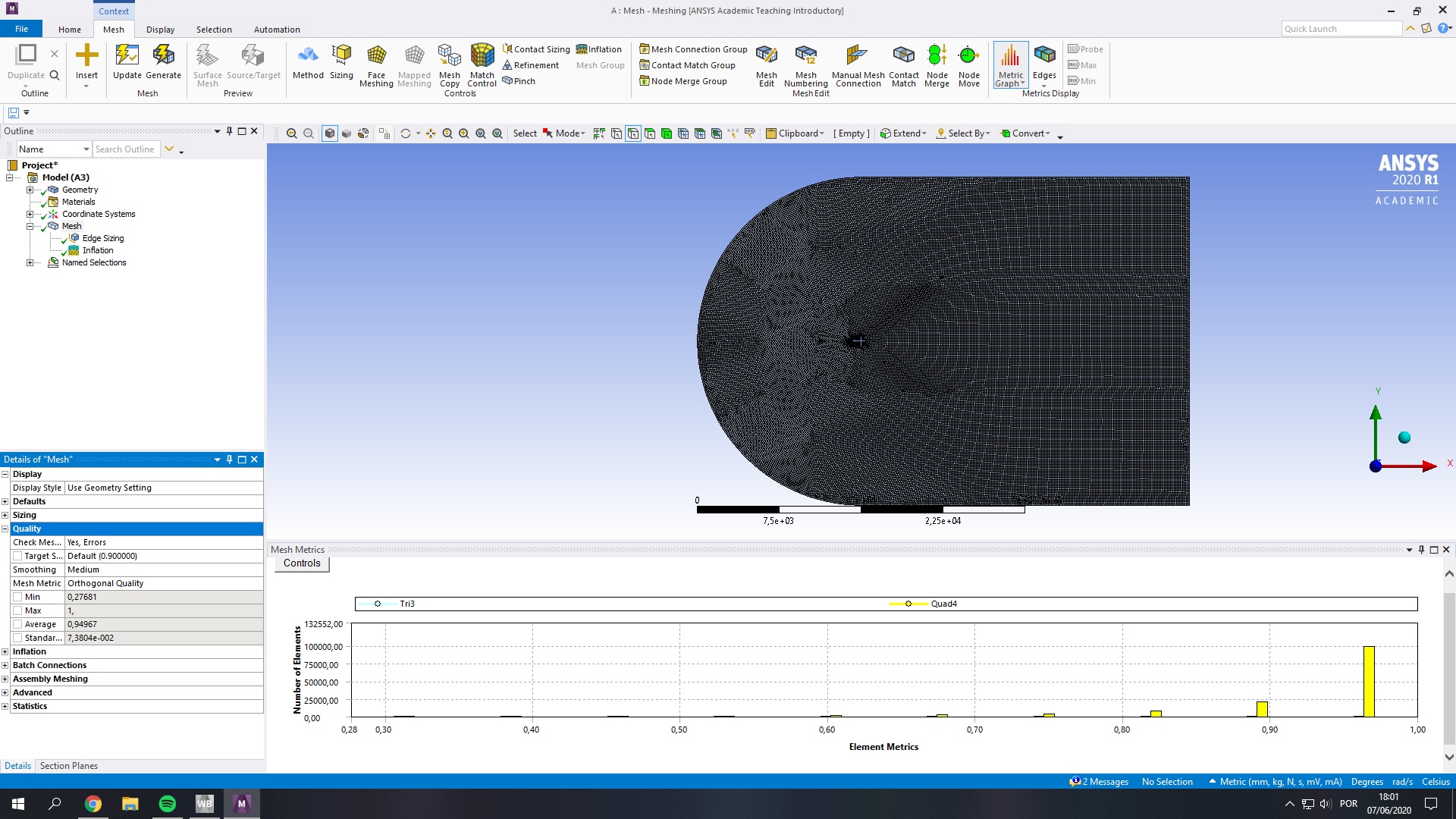Expand the Geometry tree node
The height and width of the screenshot is (819, 1456).
pos(30,190)
